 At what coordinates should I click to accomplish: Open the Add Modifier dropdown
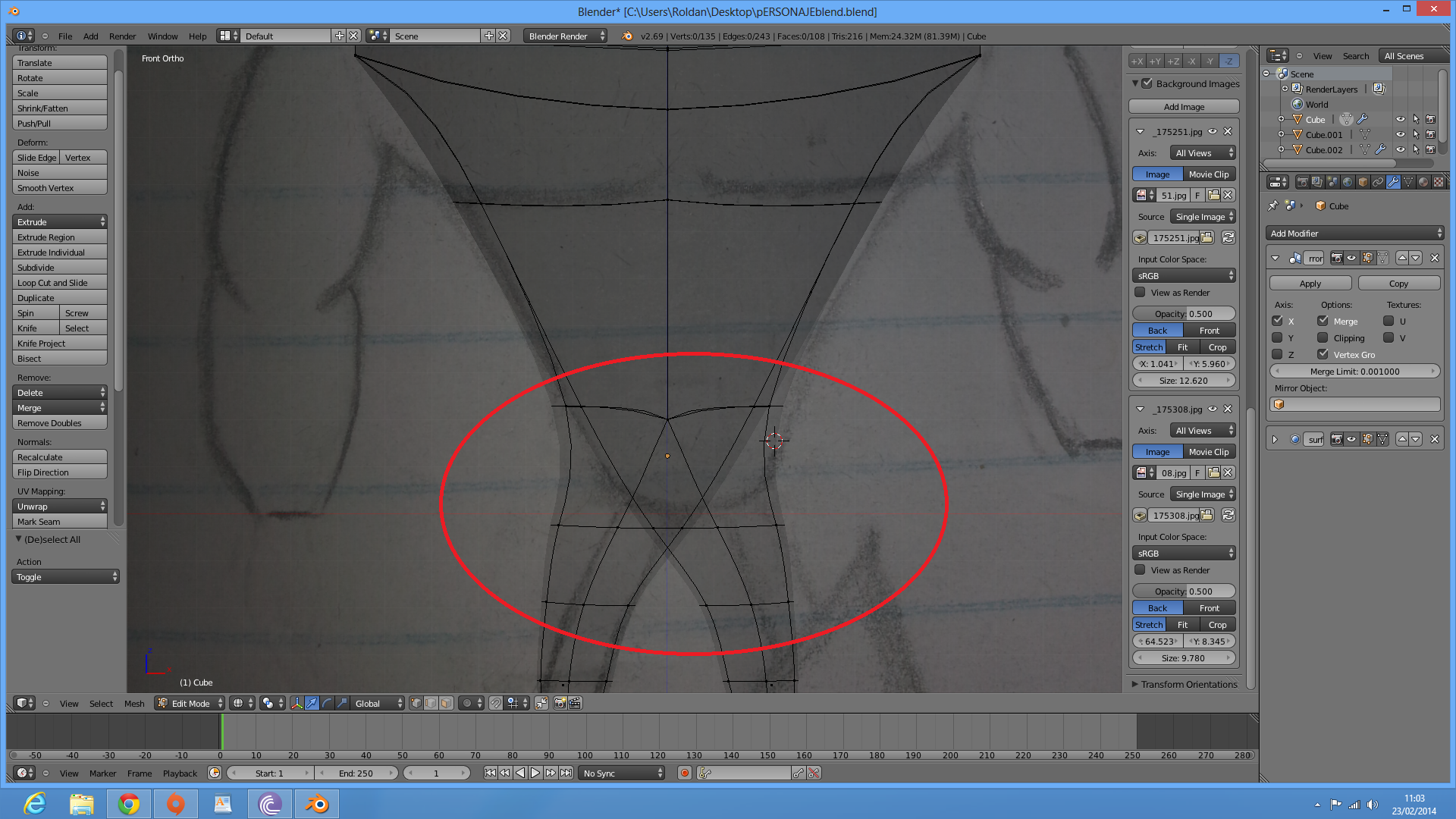click(1354, 234)
